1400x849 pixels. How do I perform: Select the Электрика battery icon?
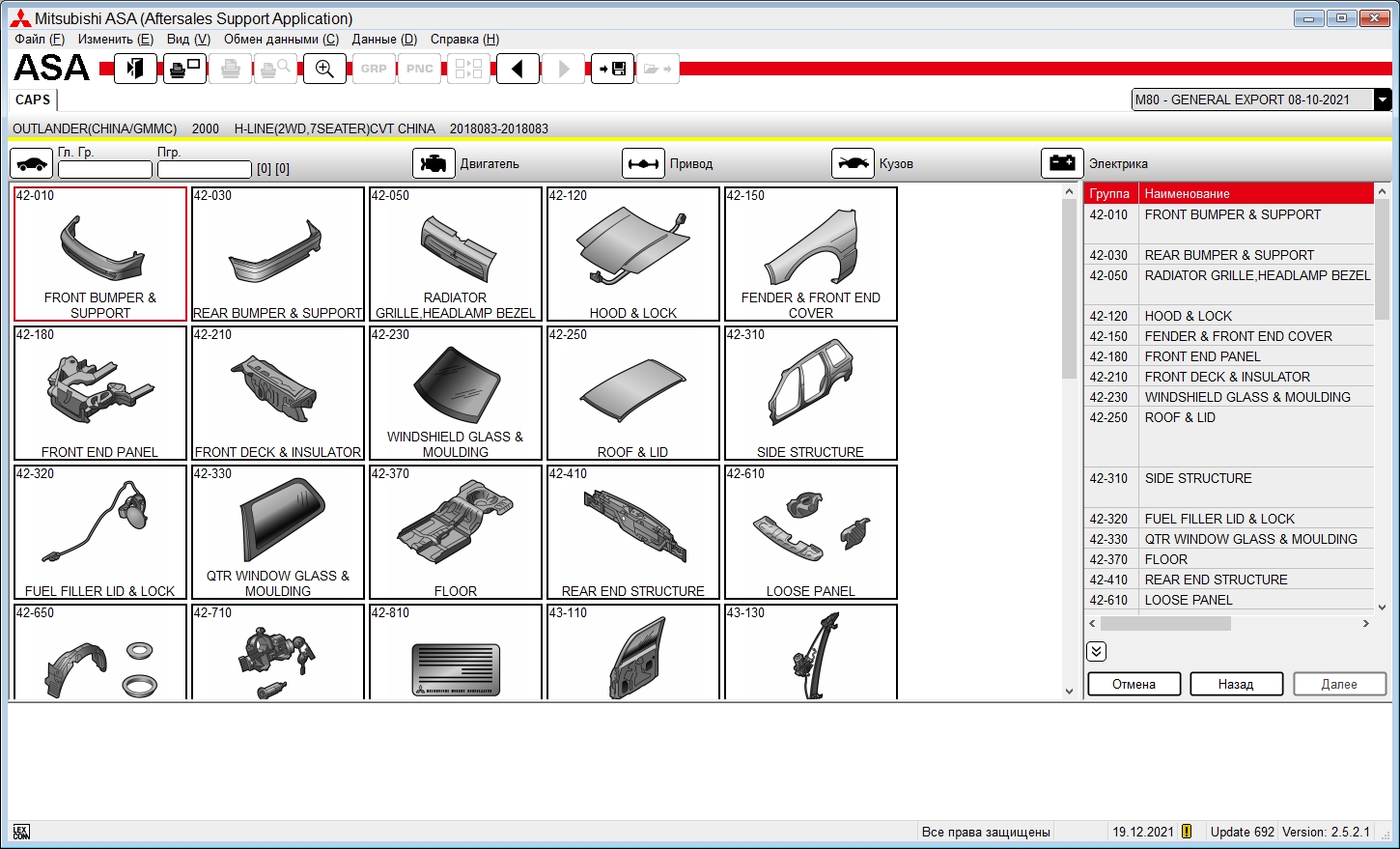(x=1062, y=163)
